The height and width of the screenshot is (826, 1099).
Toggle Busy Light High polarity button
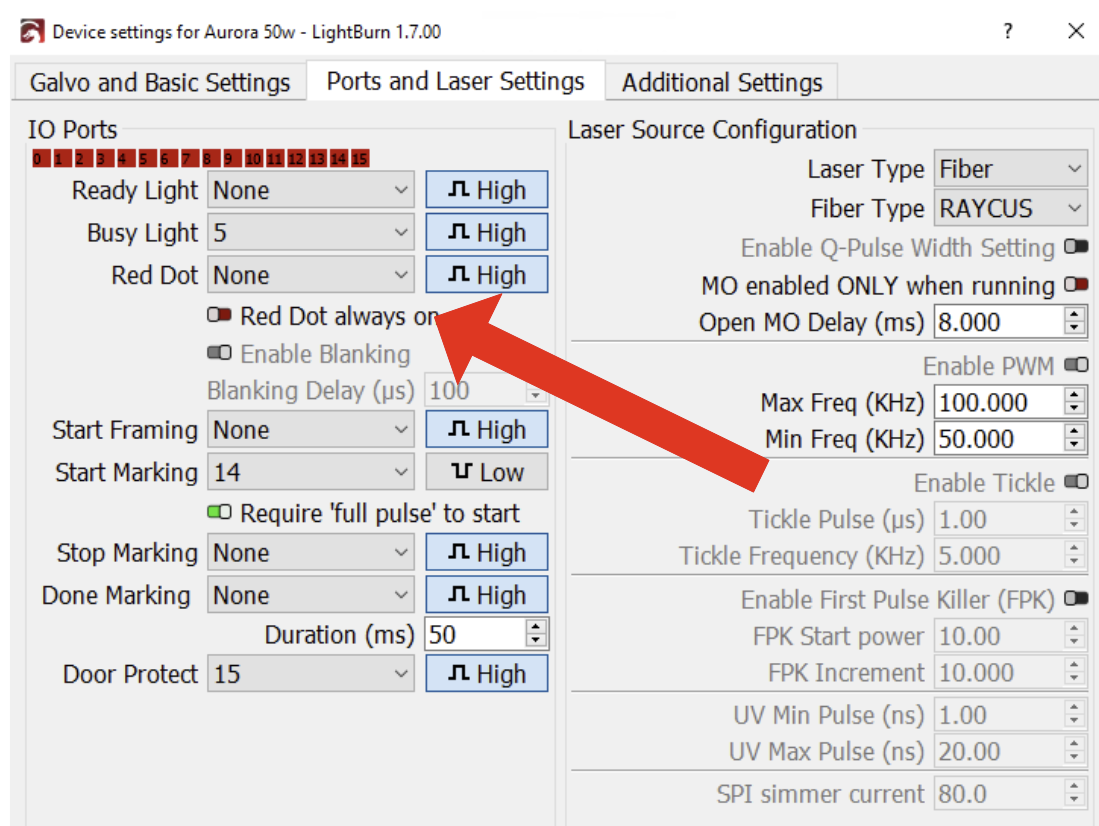(x=486, y=232)
